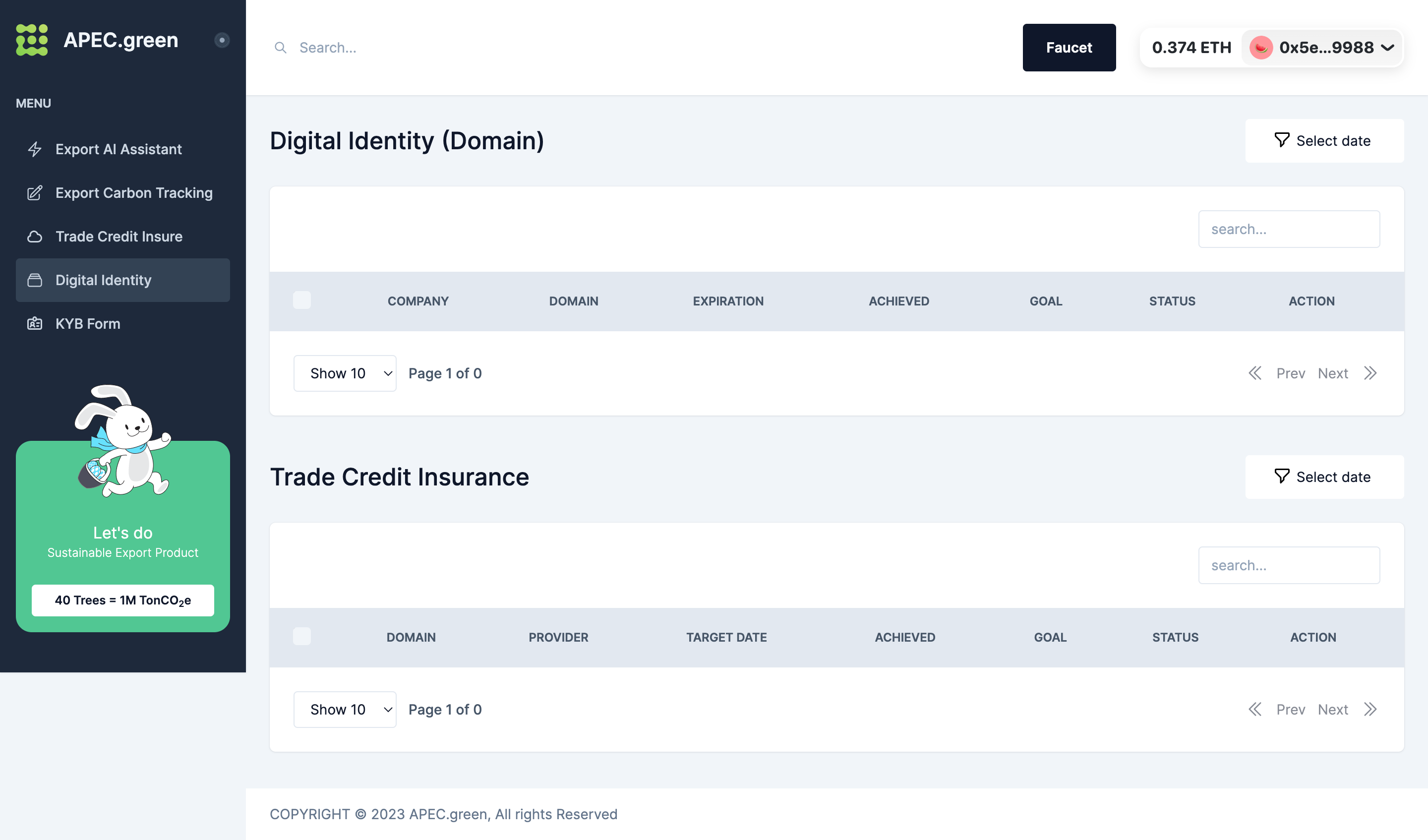The width and height of the screenshot is (1428, 840).
Task: Click the wallet avatar icon
Action: click(1261, 48)
